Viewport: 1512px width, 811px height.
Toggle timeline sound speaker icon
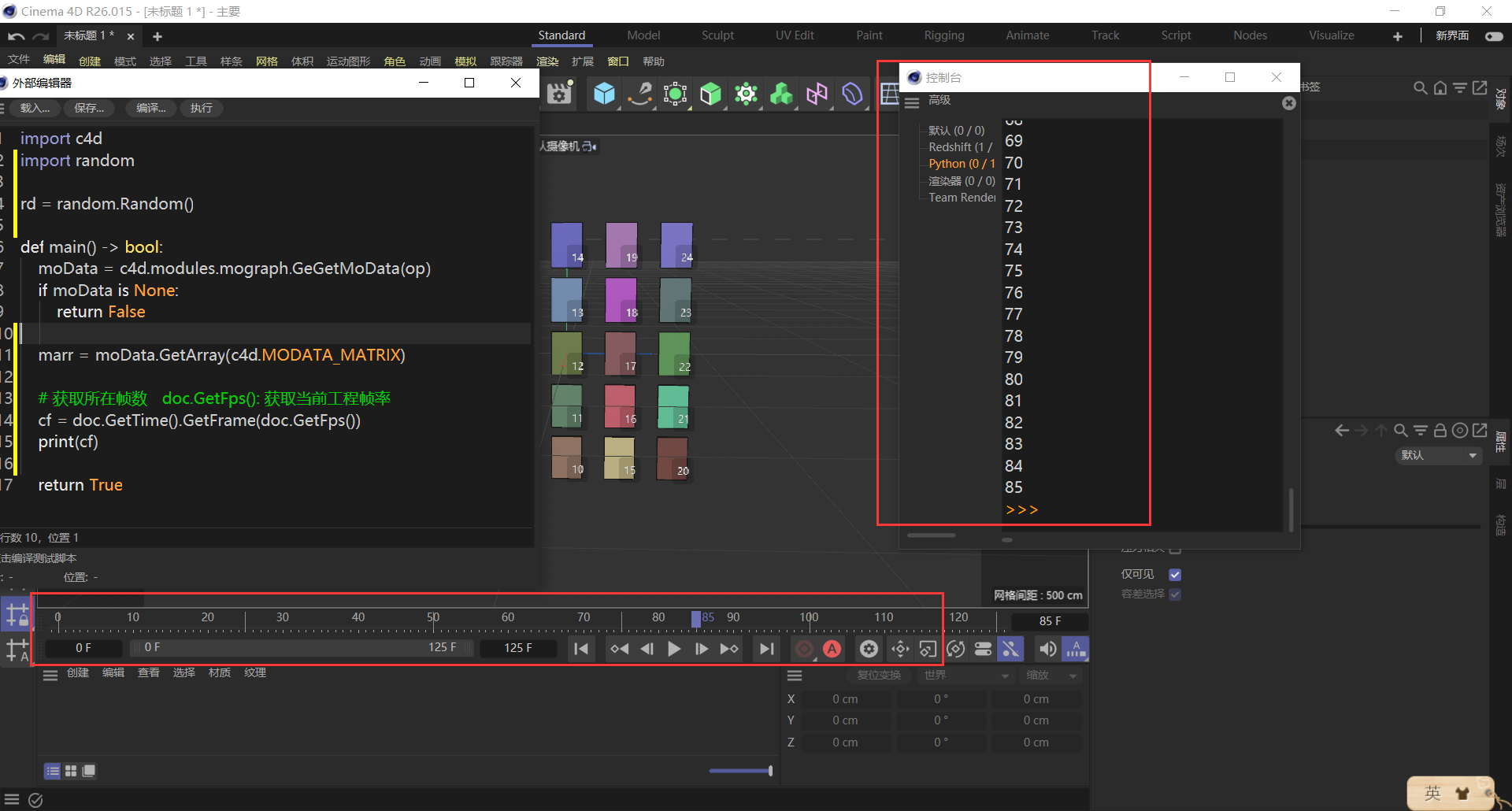click(1047, 649)
